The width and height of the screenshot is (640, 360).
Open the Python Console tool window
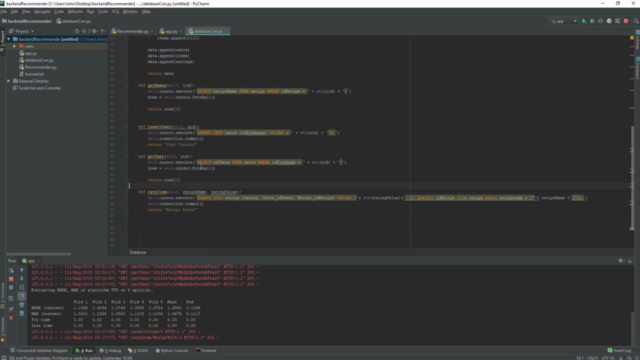point(172,350)
